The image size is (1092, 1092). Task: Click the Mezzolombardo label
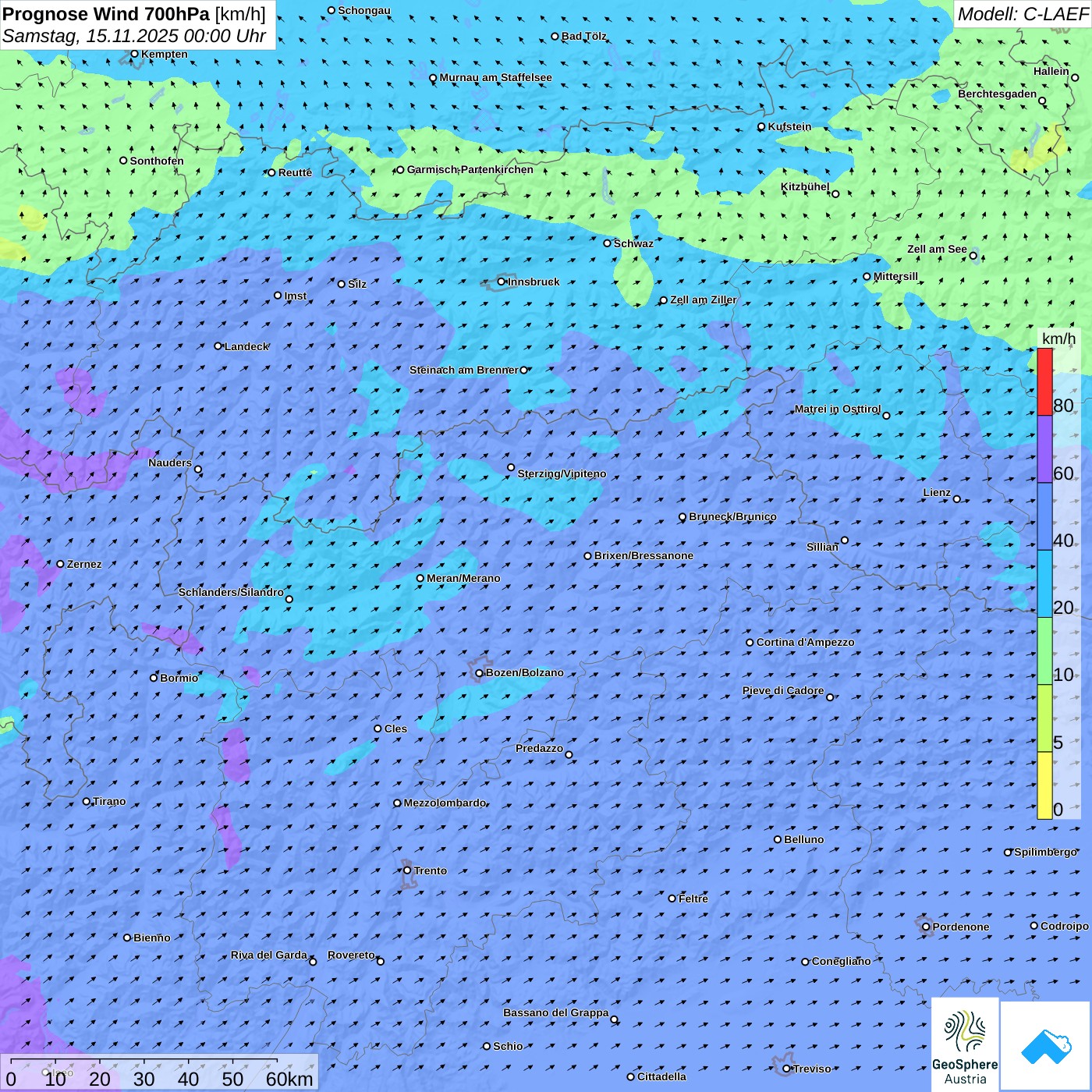click(x=445, y=803)
